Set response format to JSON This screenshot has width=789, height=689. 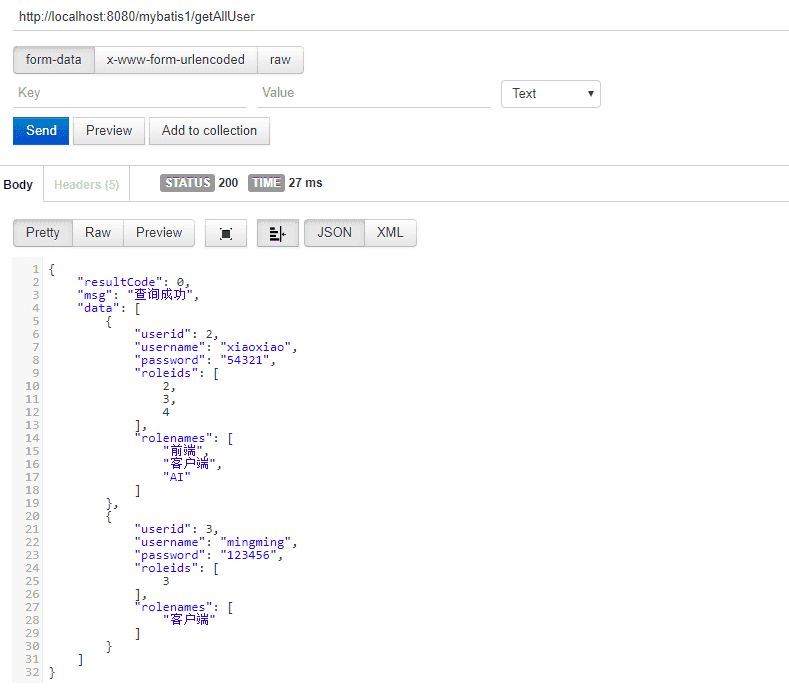(334, 233)
